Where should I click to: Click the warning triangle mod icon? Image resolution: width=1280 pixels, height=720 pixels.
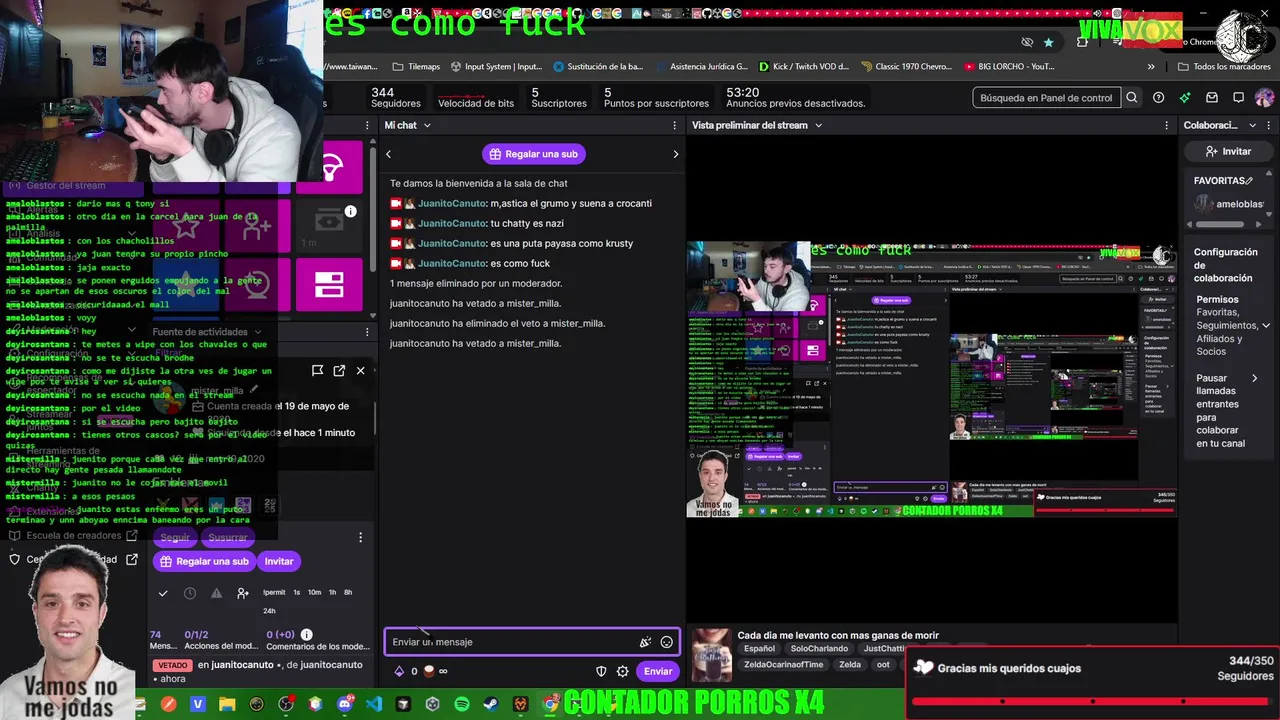[216, 593]
